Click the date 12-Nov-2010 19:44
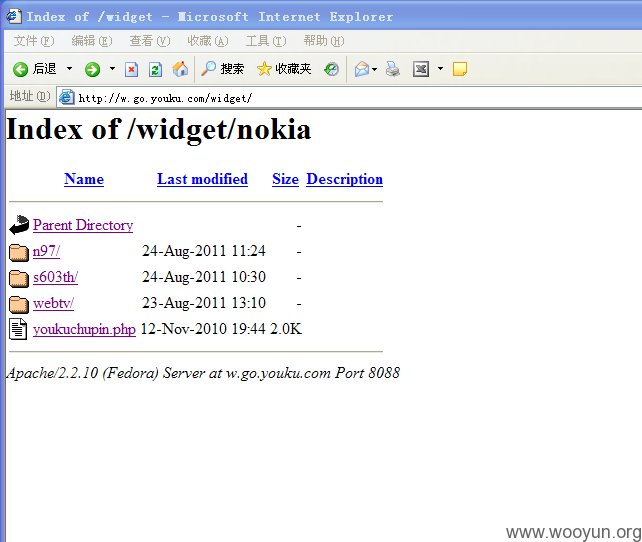Viewport: 642px width, 542px height. point(203,329)
